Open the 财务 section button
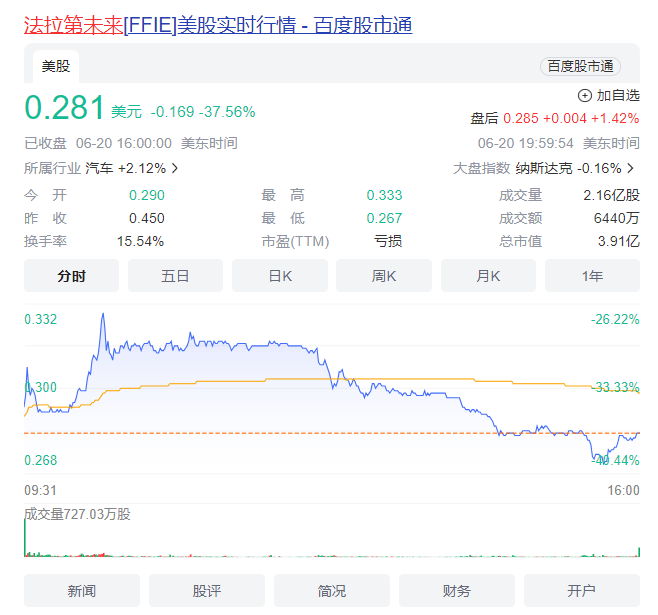 point(457,590)
